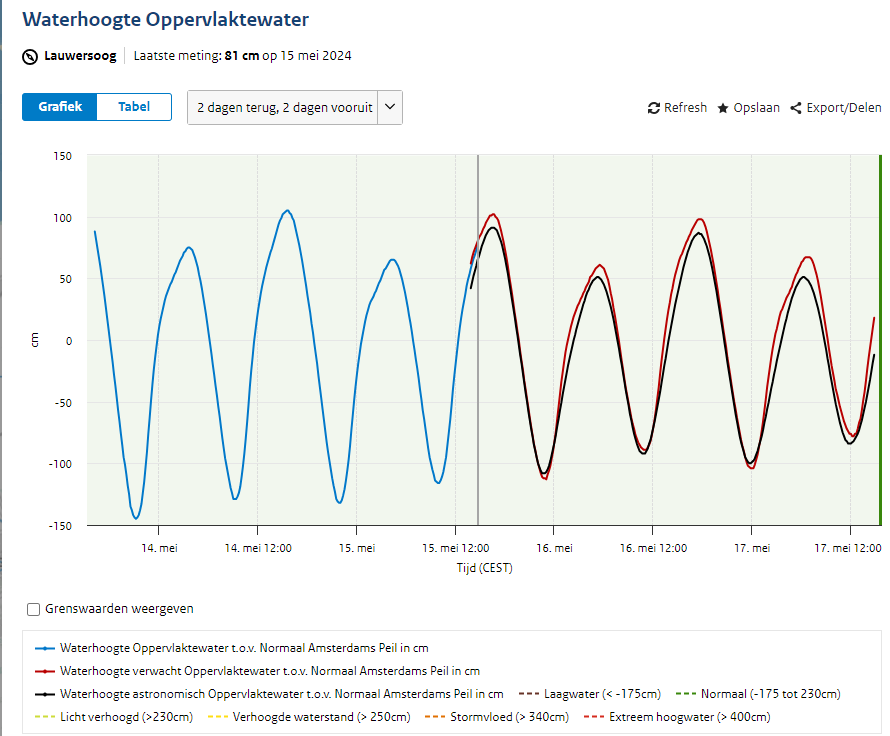Click the Refresh arrows icon

click(654, 108)
